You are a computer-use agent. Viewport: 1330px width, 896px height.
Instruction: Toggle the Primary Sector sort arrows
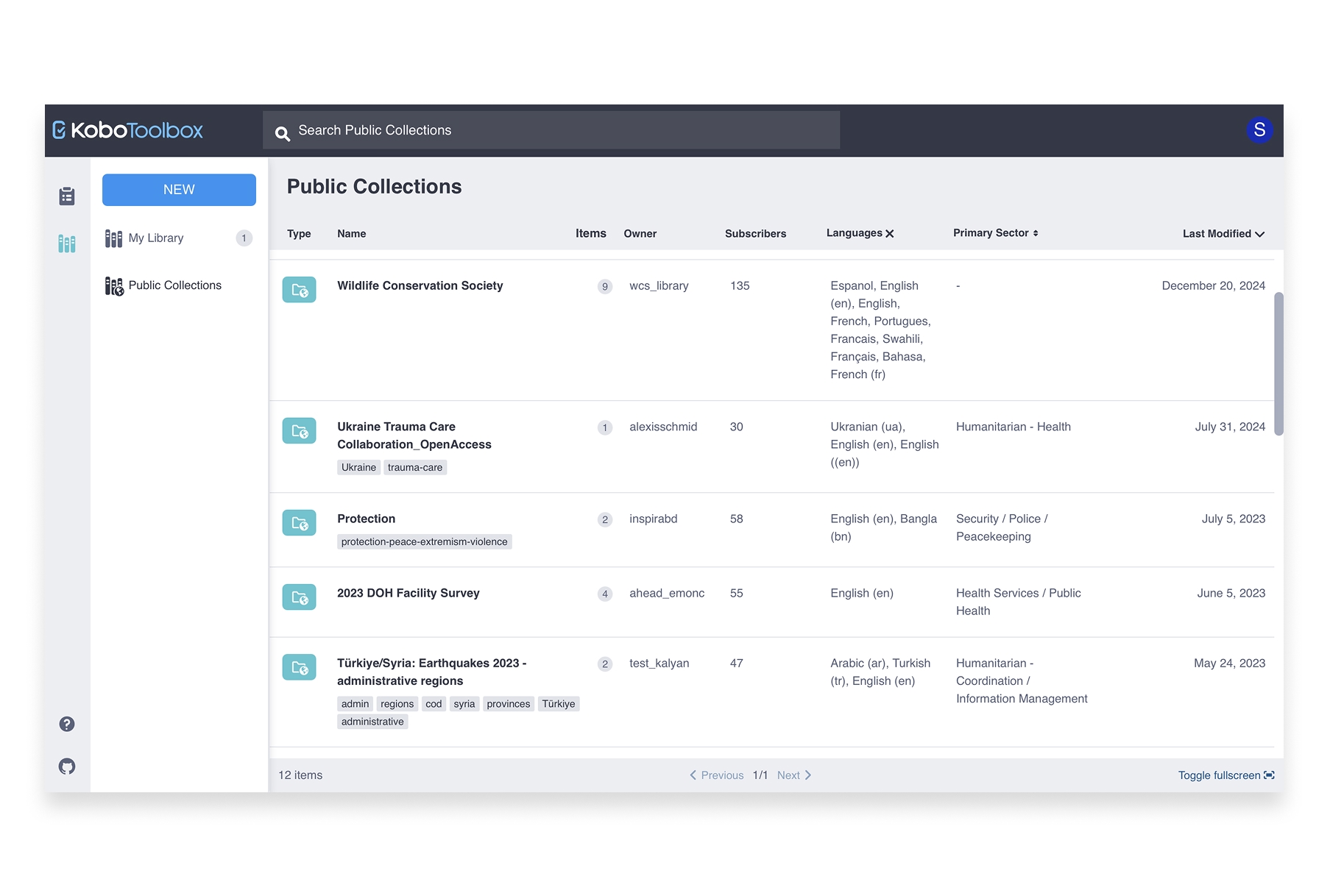pyautogui.click(x=1036, y=232)
